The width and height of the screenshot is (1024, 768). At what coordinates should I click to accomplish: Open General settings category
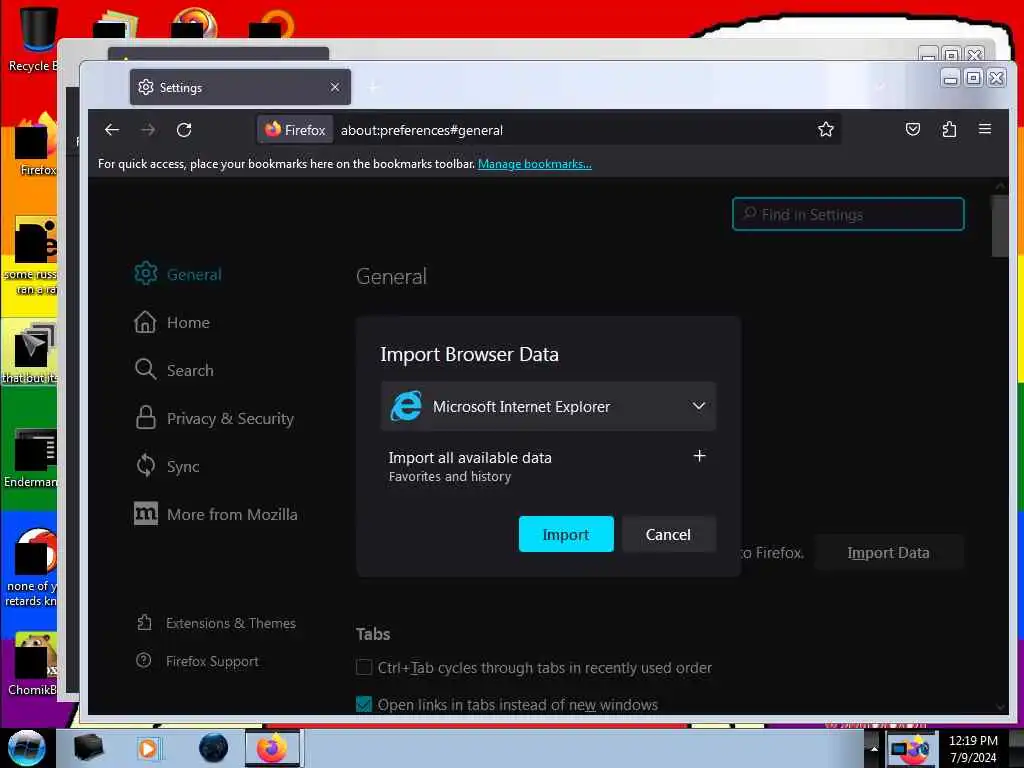(178, 274)
